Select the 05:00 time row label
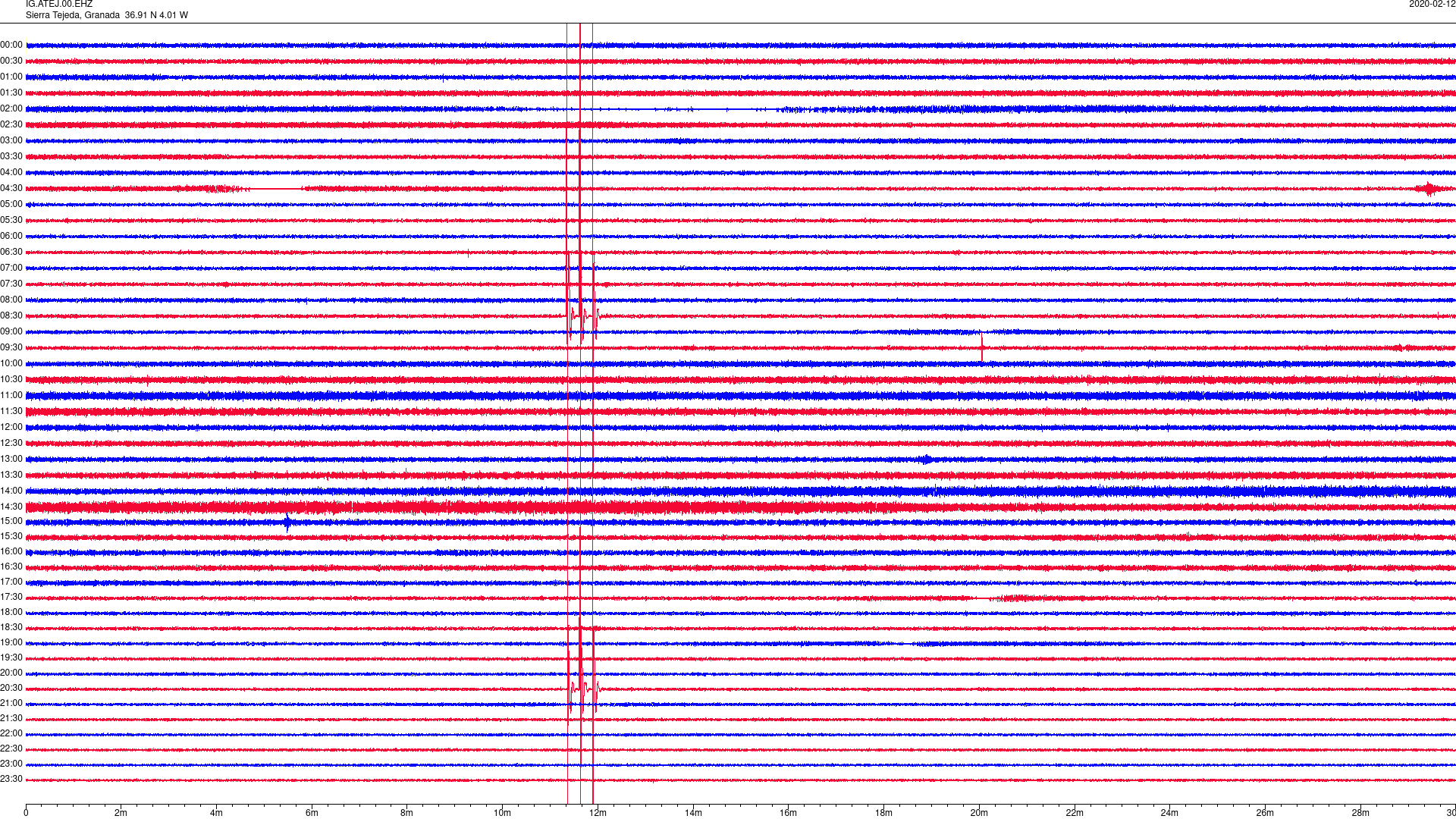Screen dimensions: 1456x819 [x=11, y=204]
